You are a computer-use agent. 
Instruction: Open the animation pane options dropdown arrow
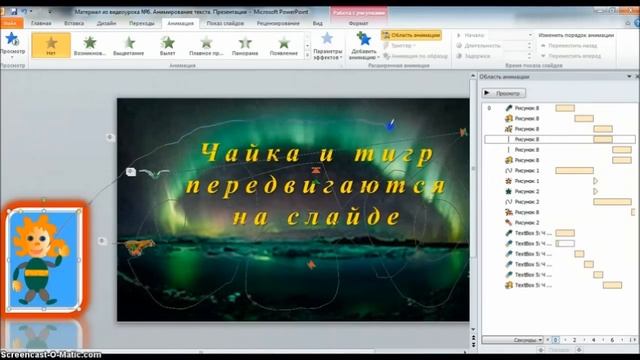[629, 77]
